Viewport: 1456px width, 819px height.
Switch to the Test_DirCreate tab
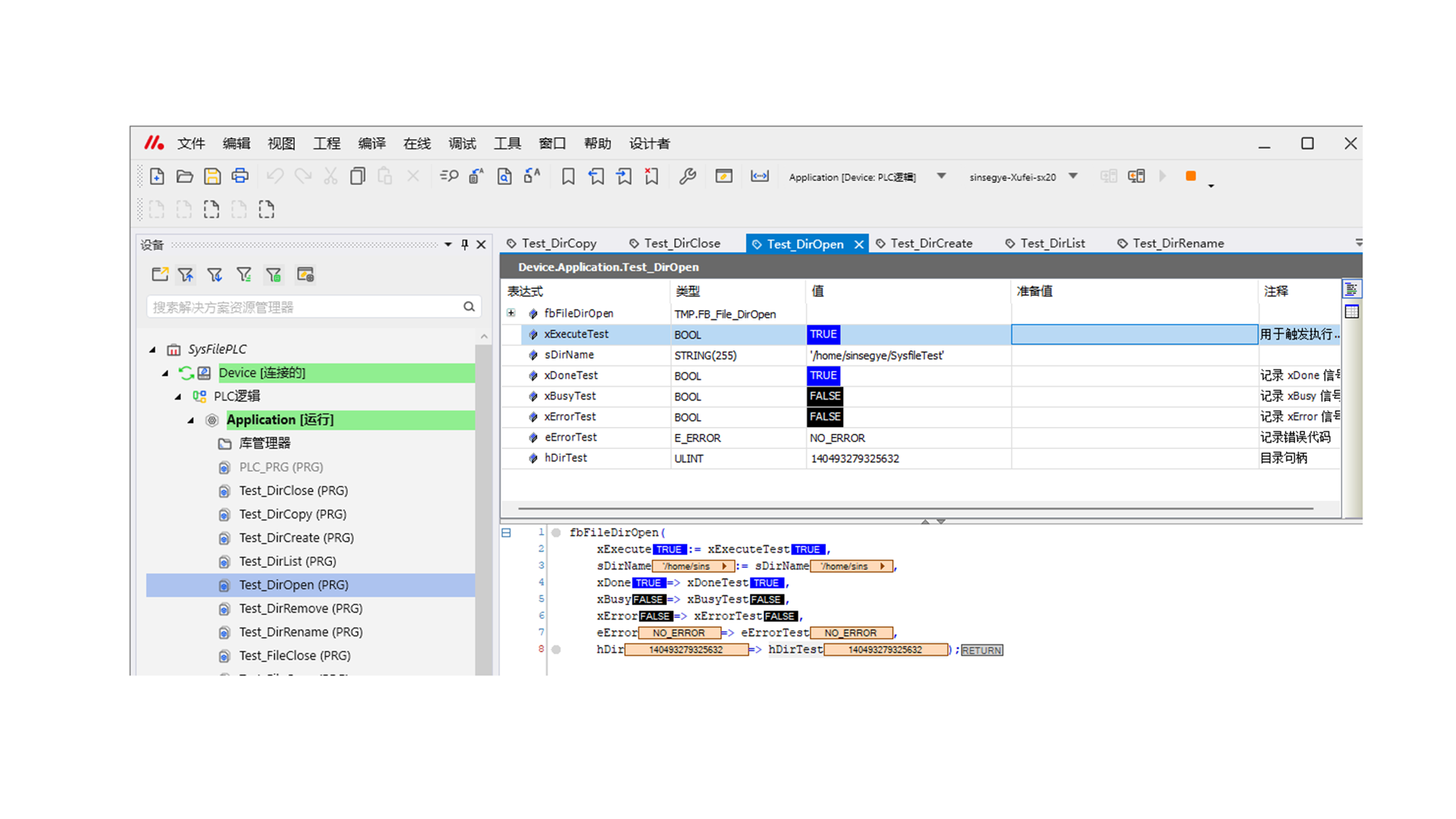pos(924,243)
